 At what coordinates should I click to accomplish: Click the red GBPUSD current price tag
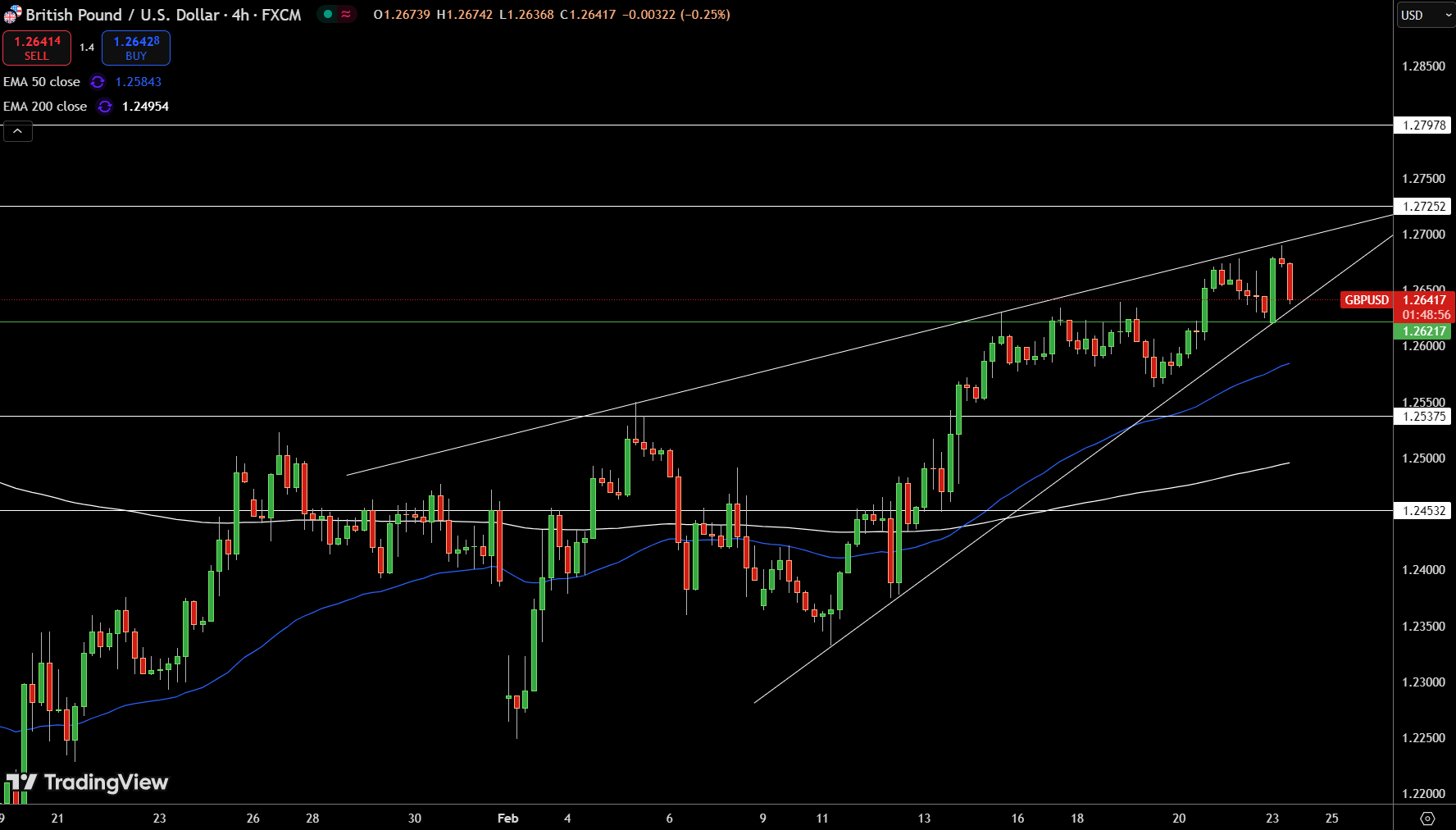(1367, 300)
